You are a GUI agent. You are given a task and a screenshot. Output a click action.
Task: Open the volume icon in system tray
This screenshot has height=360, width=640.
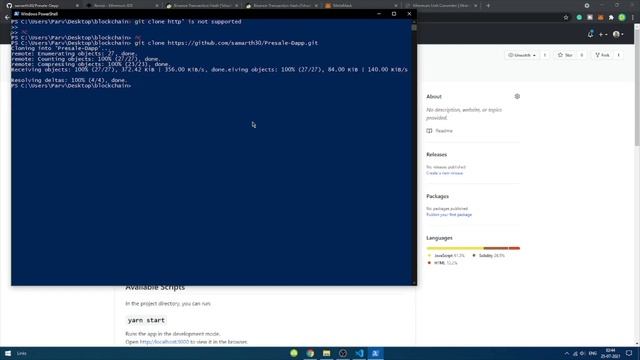[x=582, y=353]
